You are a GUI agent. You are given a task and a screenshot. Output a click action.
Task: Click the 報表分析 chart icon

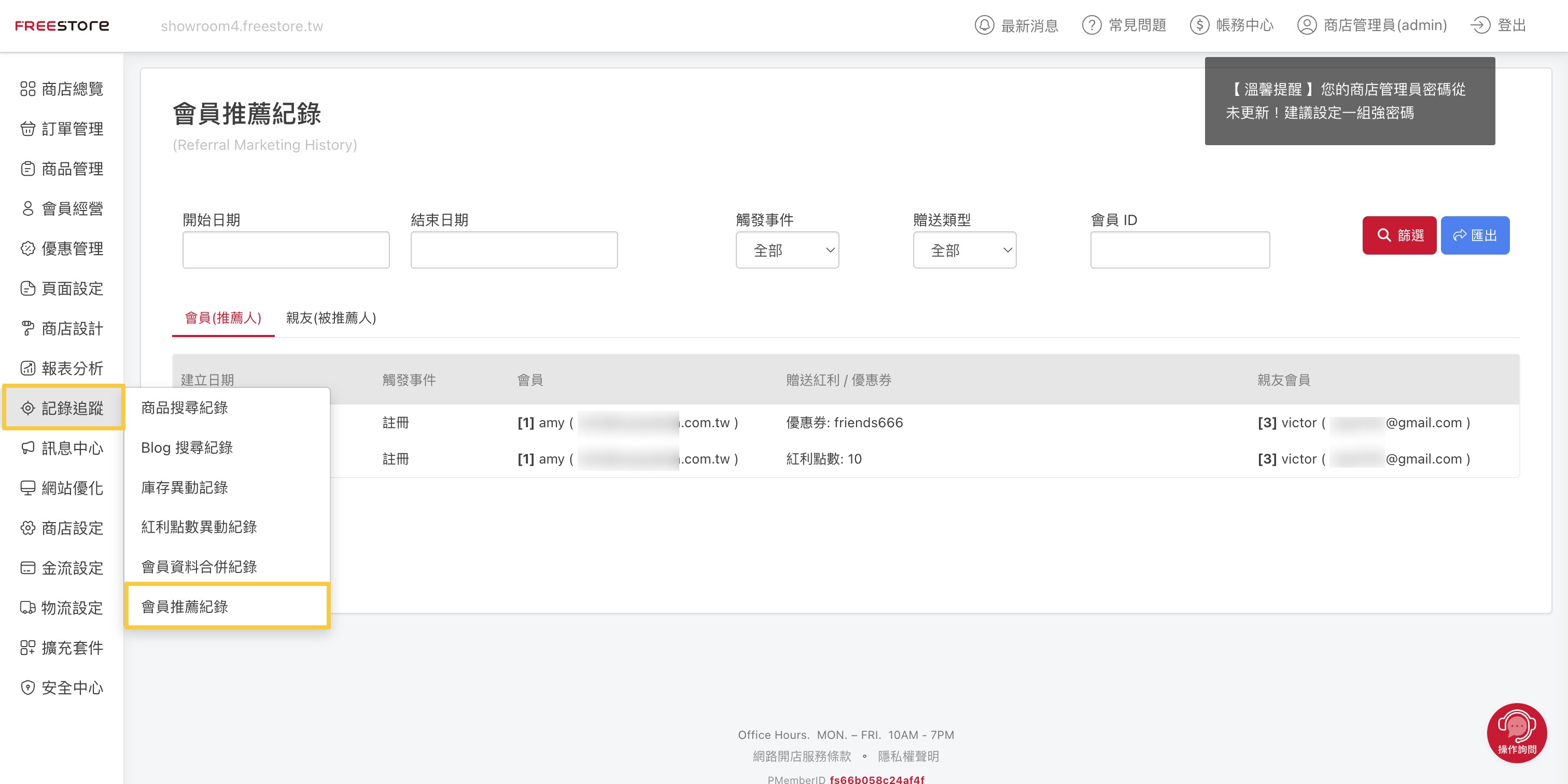pyautogui.click(x=28, y=368)
